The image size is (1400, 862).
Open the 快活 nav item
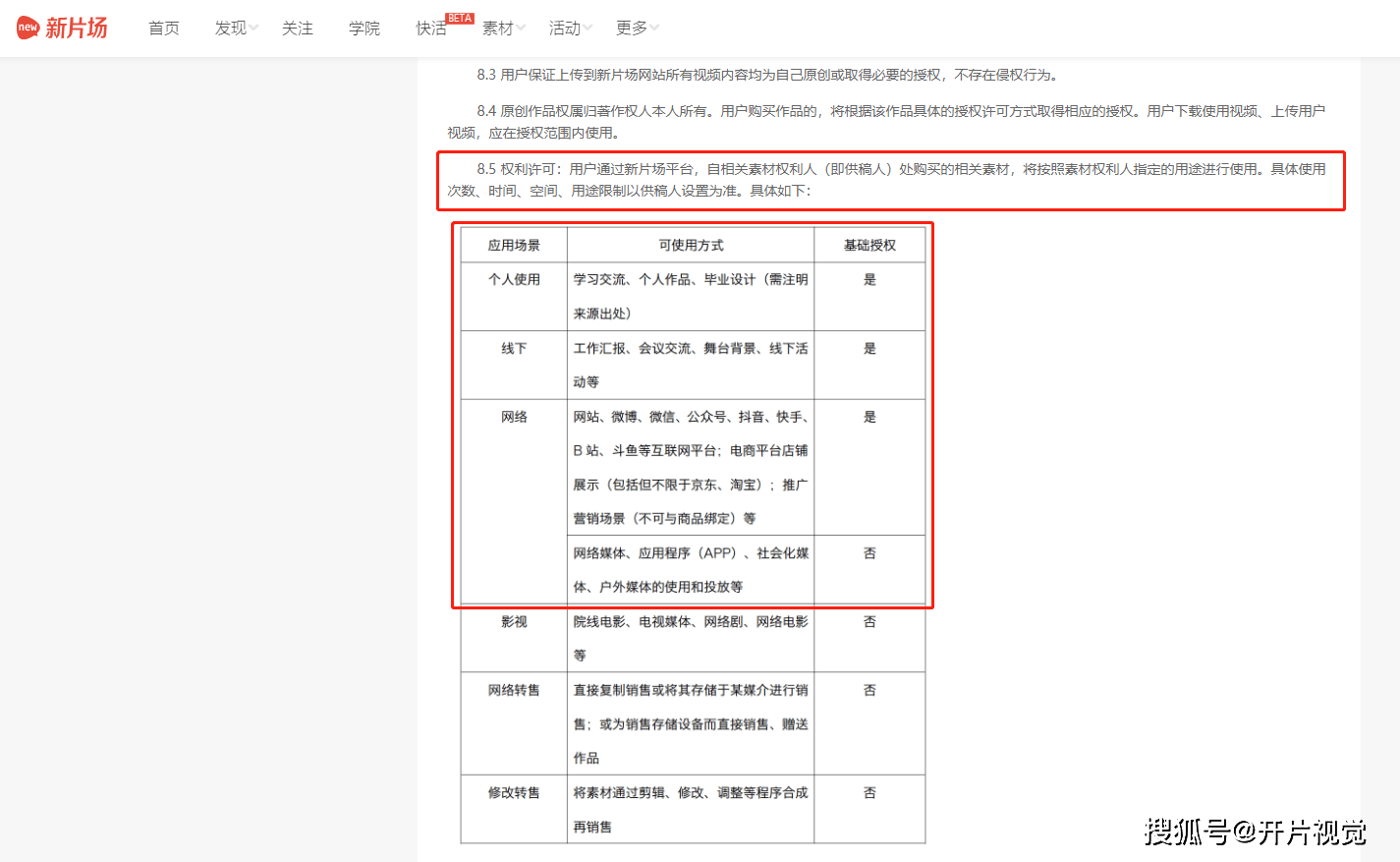[x=431, y=29]
